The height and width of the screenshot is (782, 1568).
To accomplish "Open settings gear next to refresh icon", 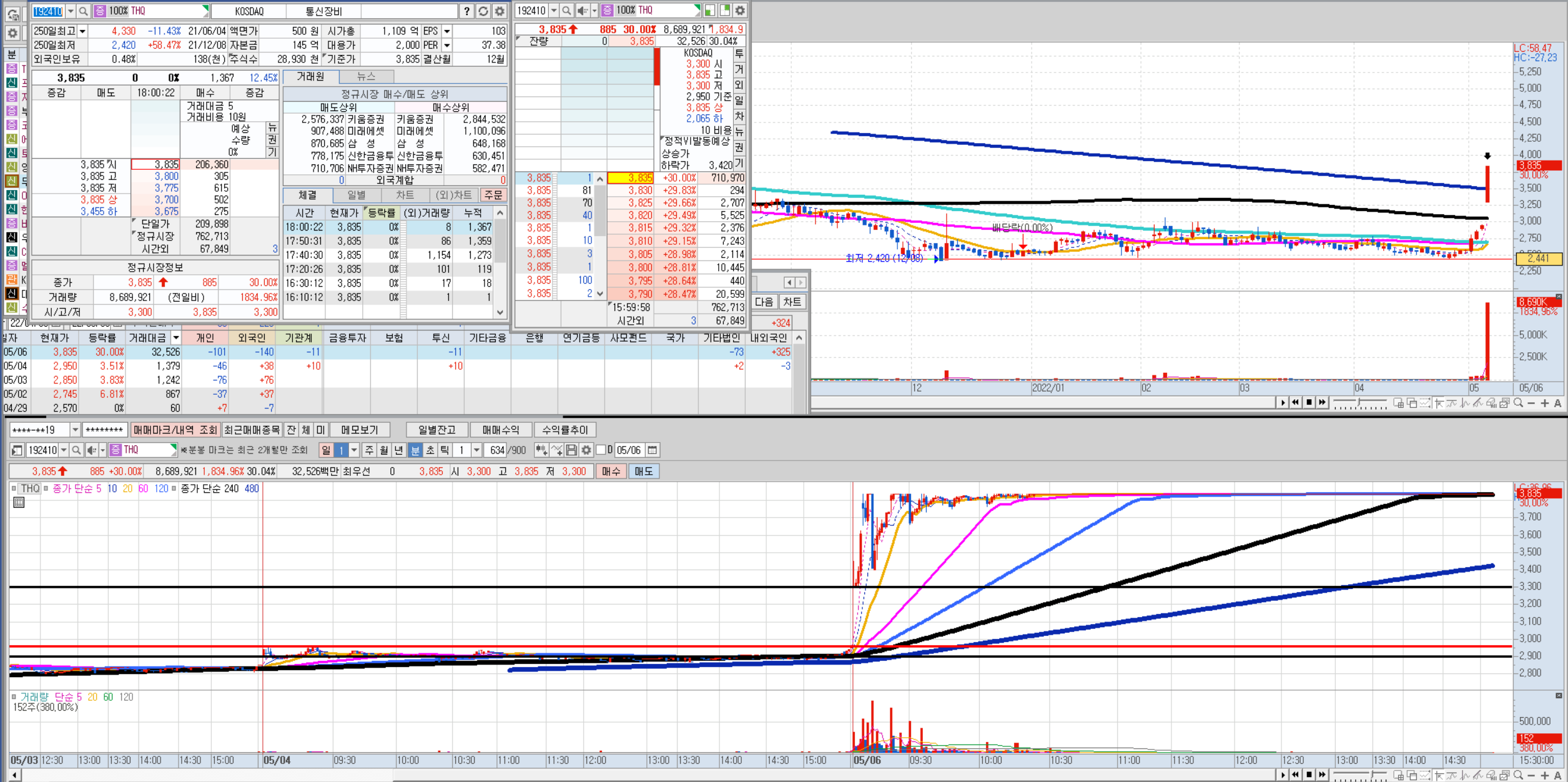I will 500,11.
